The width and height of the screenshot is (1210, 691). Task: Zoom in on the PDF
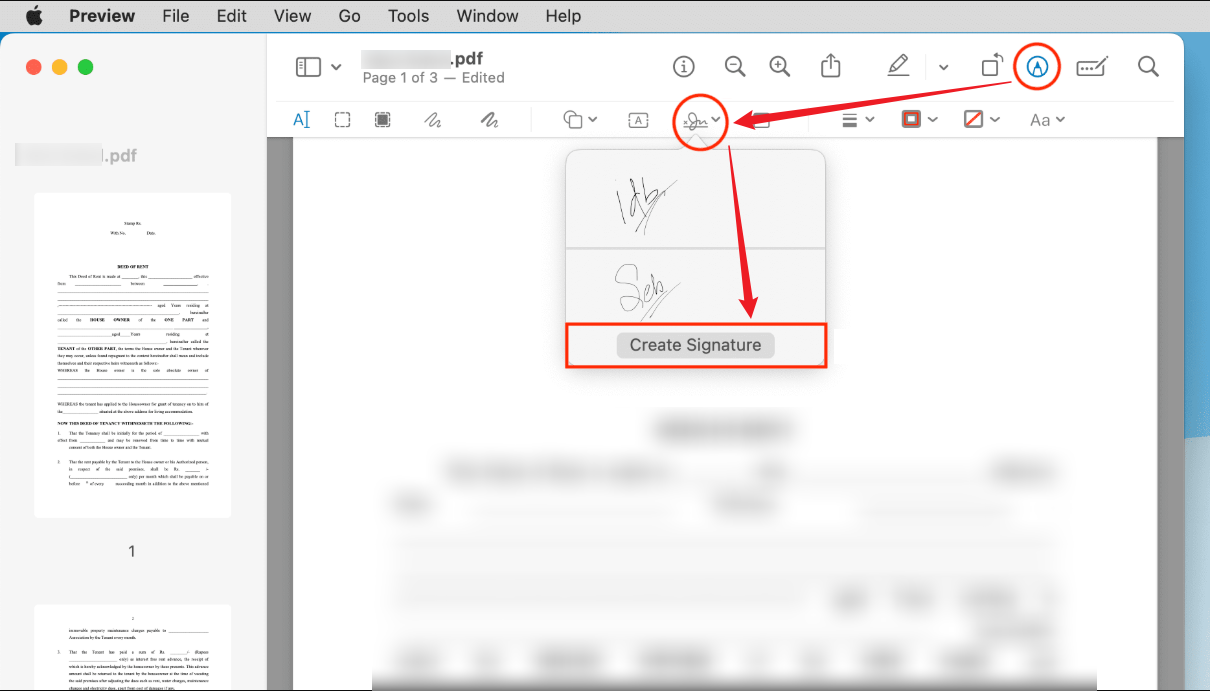click(x=780, y=66)
